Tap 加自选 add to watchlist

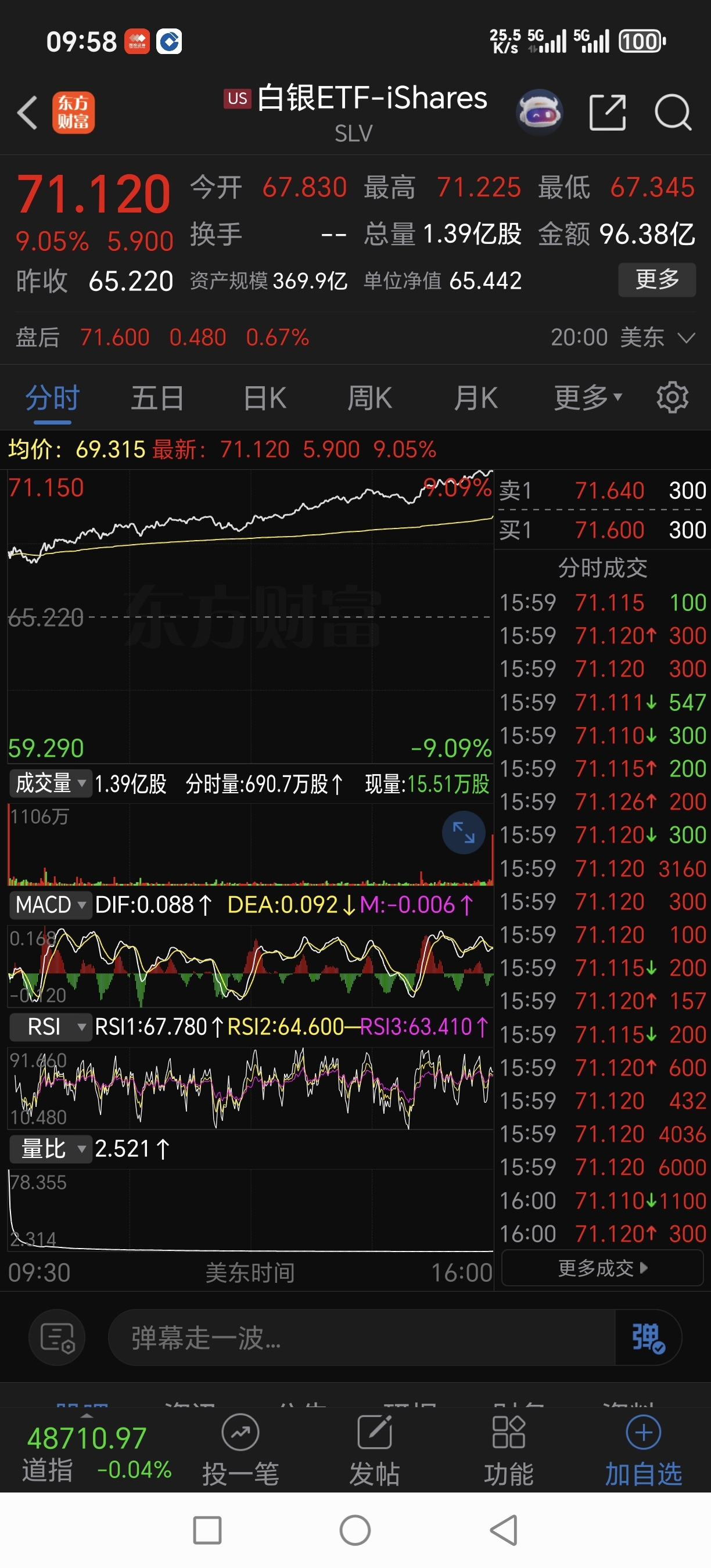point(644,1450)
